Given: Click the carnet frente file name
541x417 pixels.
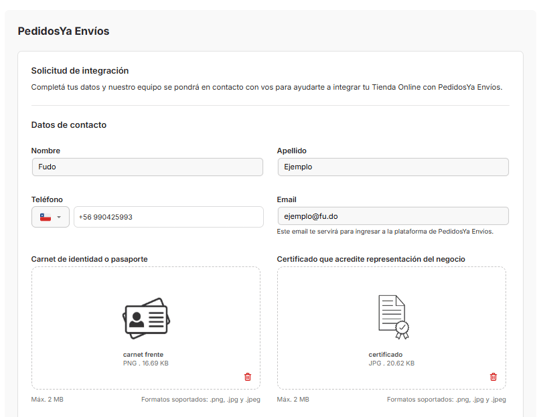Looking at the screenshot, I should [143, 354].
